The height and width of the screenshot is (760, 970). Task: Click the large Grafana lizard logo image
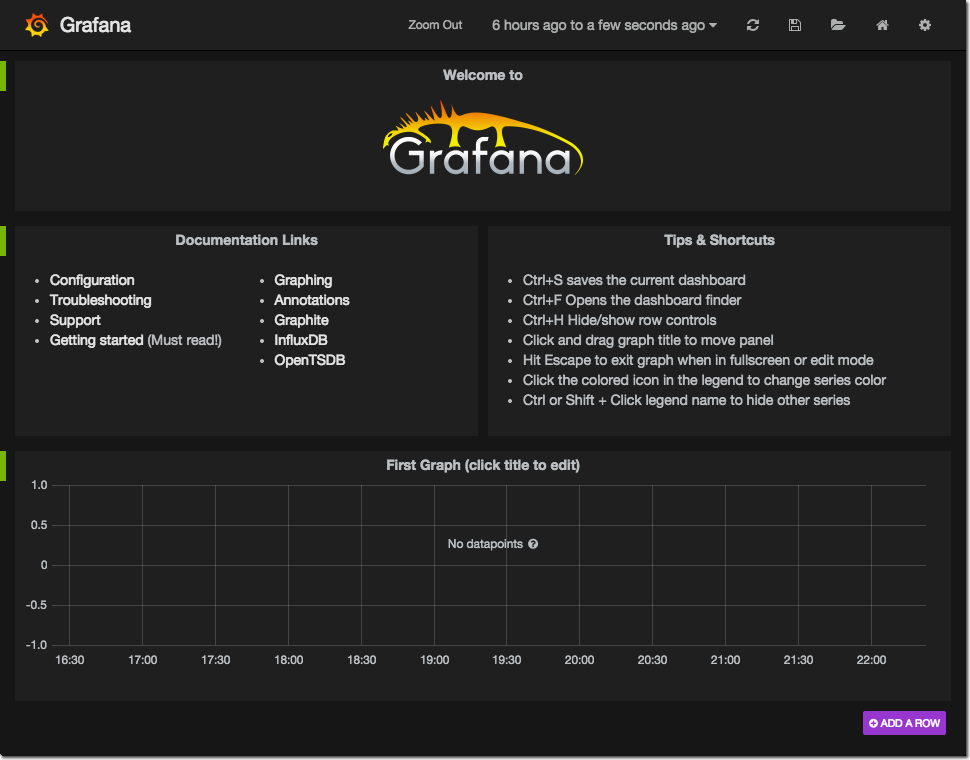(483, 139)
